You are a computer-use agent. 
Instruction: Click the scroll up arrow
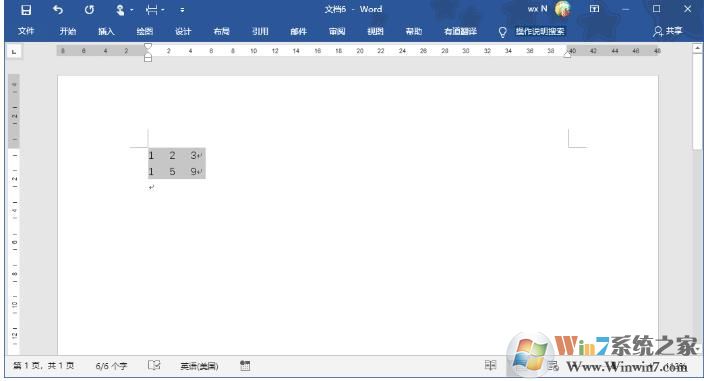pyautogui.click(x=697, y=48)
